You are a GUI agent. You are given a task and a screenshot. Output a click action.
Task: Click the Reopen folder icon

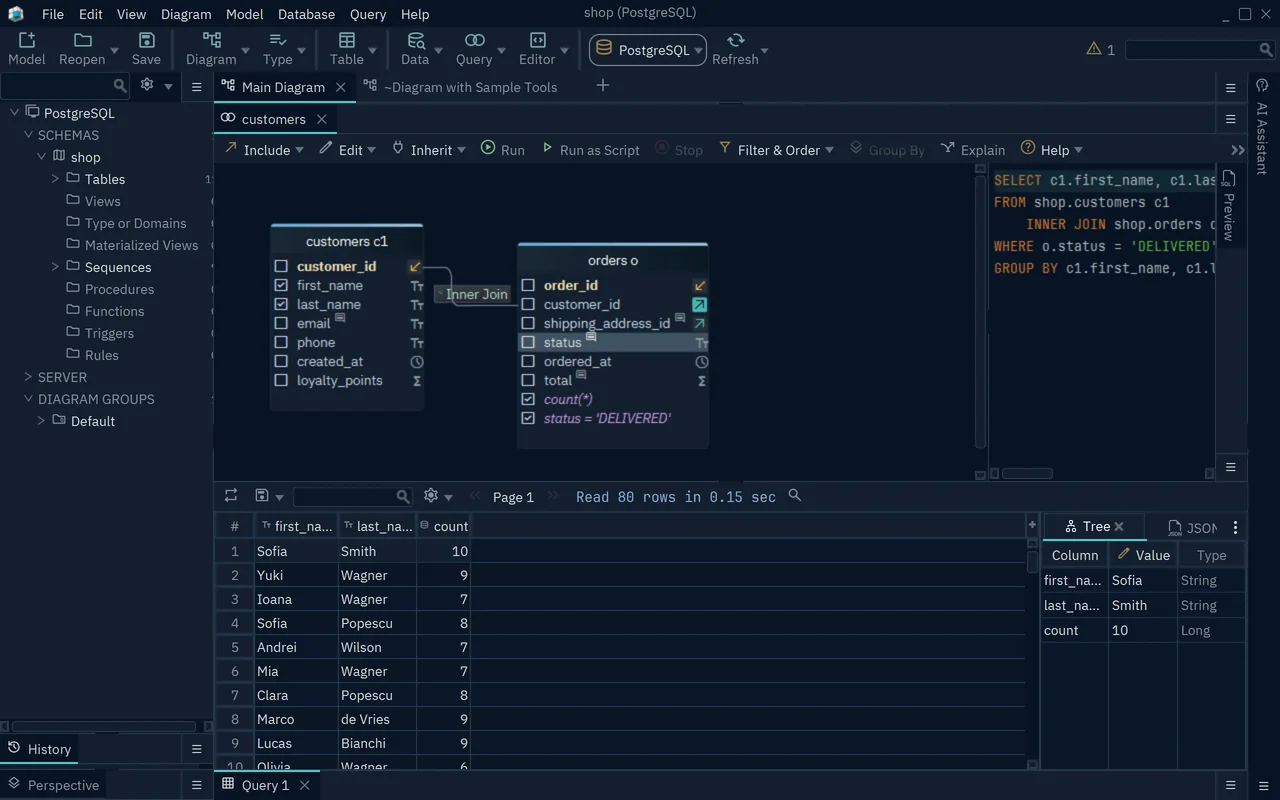coord(83,40)
